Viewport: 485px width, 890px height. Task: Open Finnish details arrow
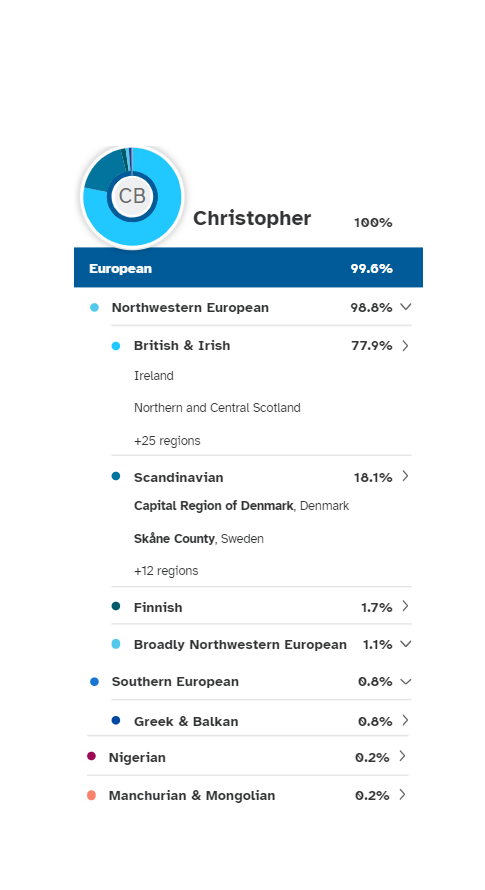[405, 606]
